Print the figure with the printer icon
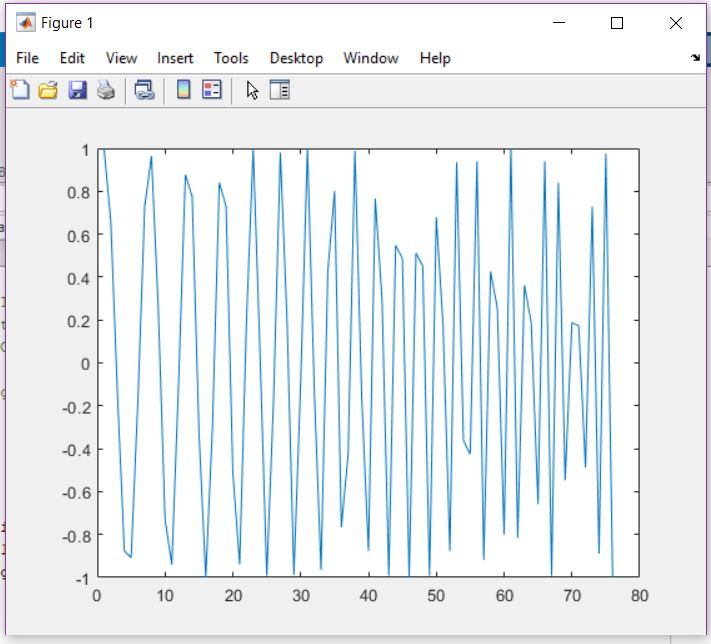The width and height of the screenshot is (711, 644). click(106, 90)
